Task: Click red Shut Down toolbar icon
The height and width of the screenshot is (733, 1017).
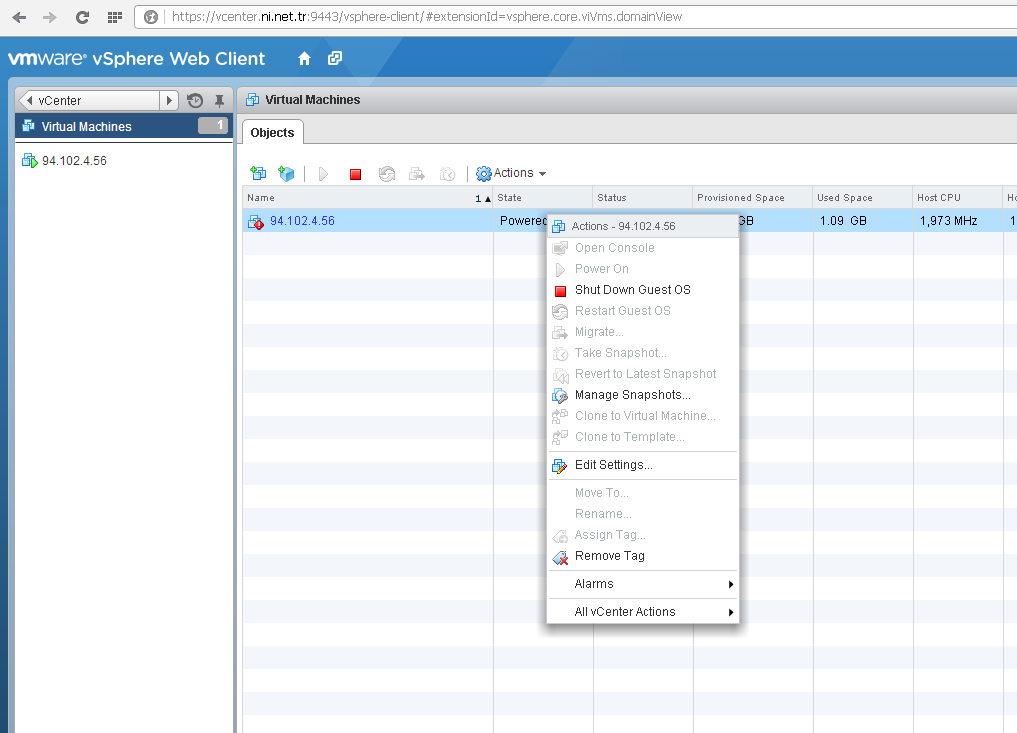Action: tap(355, 174)
